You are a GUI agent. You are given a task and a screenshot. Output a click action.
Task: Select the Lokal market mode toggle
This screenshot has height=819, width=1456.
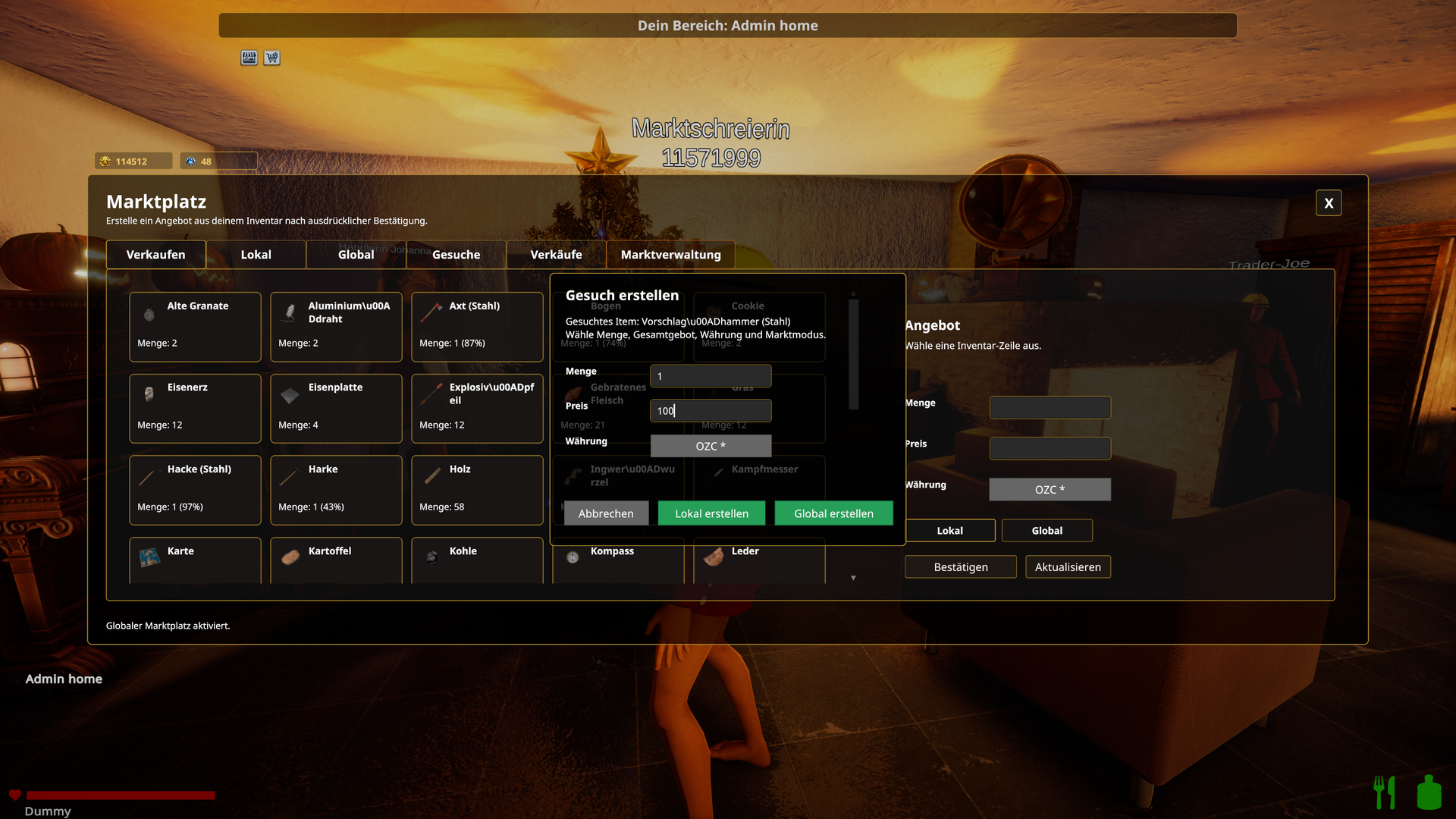(x=949, y=530)
